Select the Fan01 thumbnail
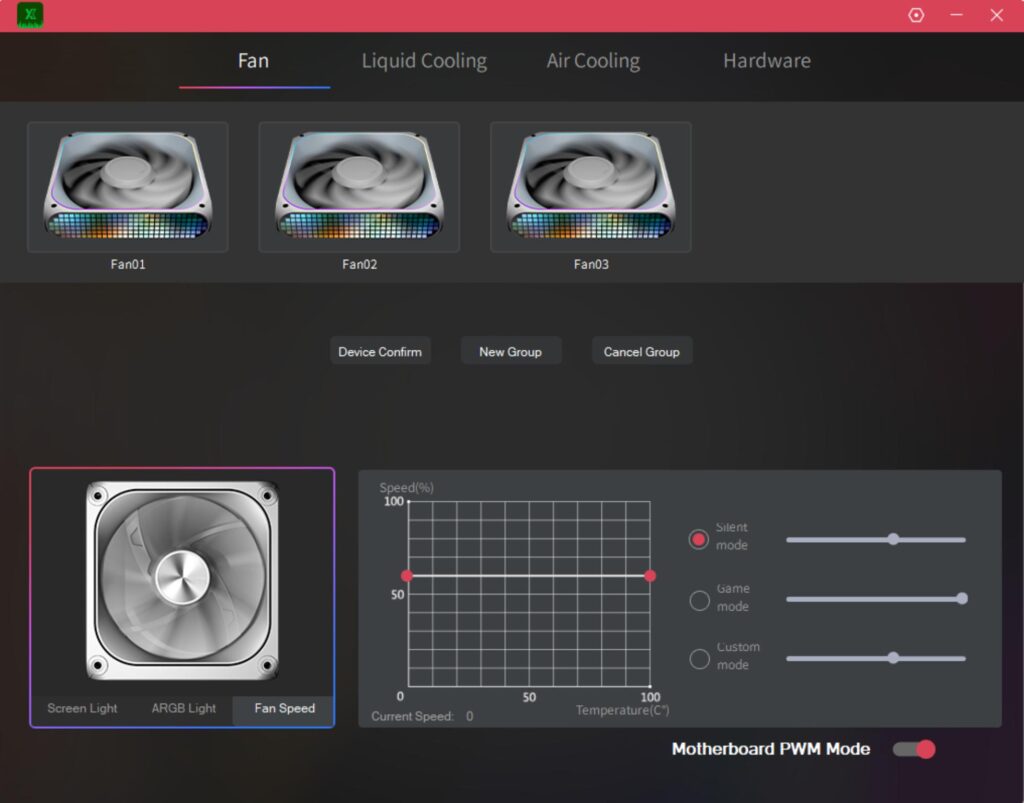Image resolution: width=1024 pixels, height=803 pixels. click(x=127, y=187)
